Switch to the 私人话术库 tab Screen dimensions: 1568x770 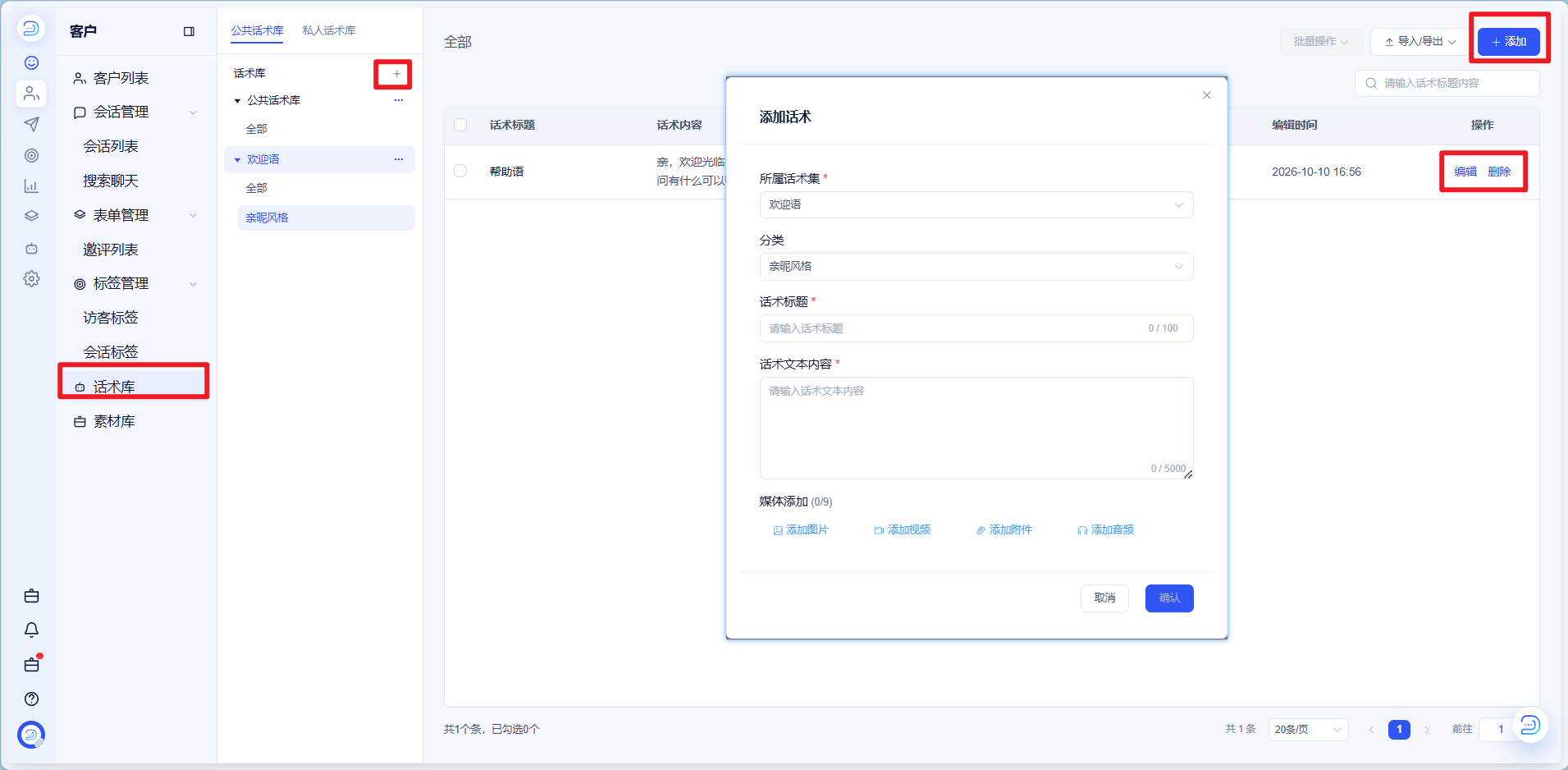329,30
